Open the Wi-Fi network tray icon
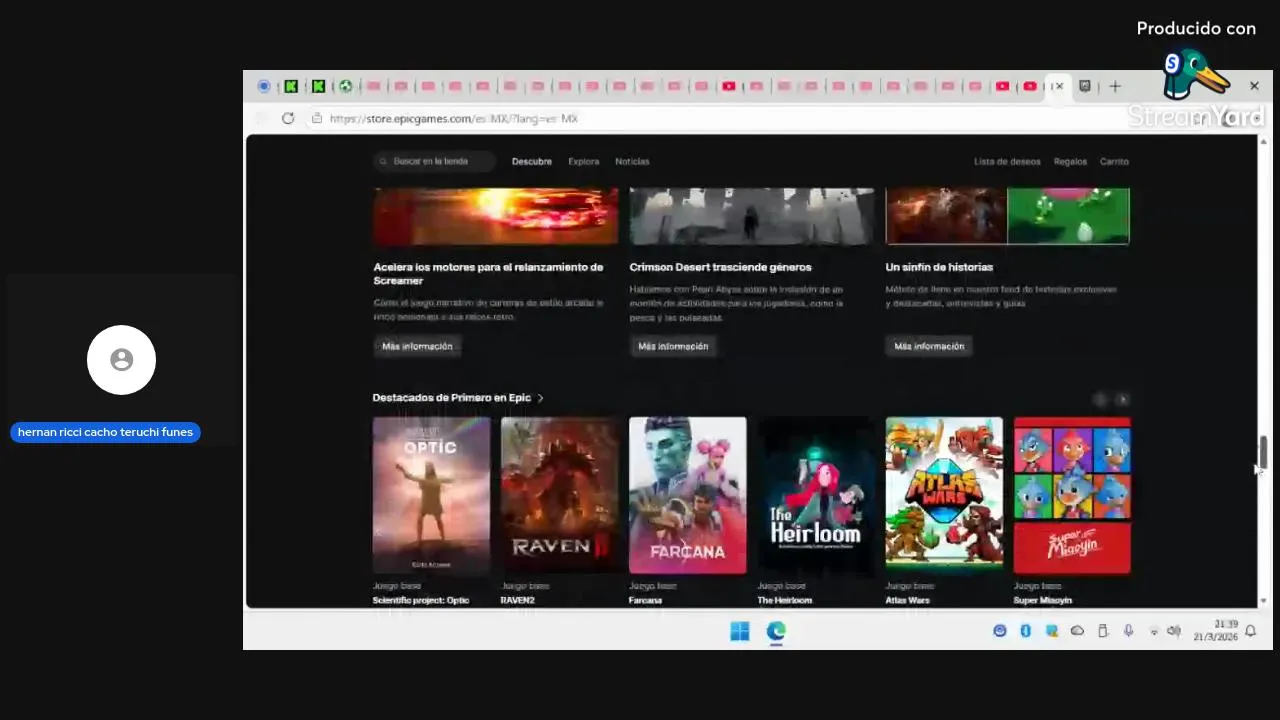1280x720 pixels. coord(1154,631)
